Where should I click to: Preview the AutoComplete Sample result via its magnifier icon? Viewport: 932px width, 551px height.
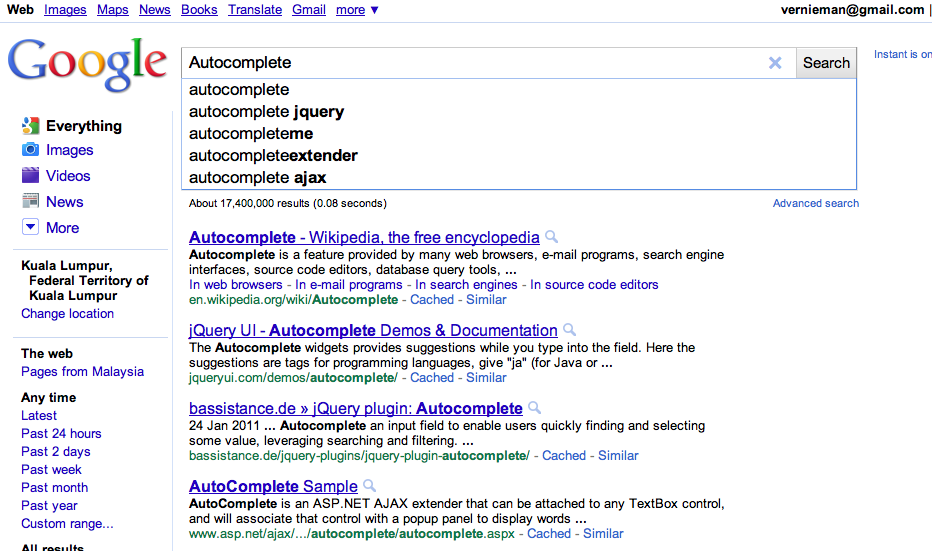pos(370,486)
